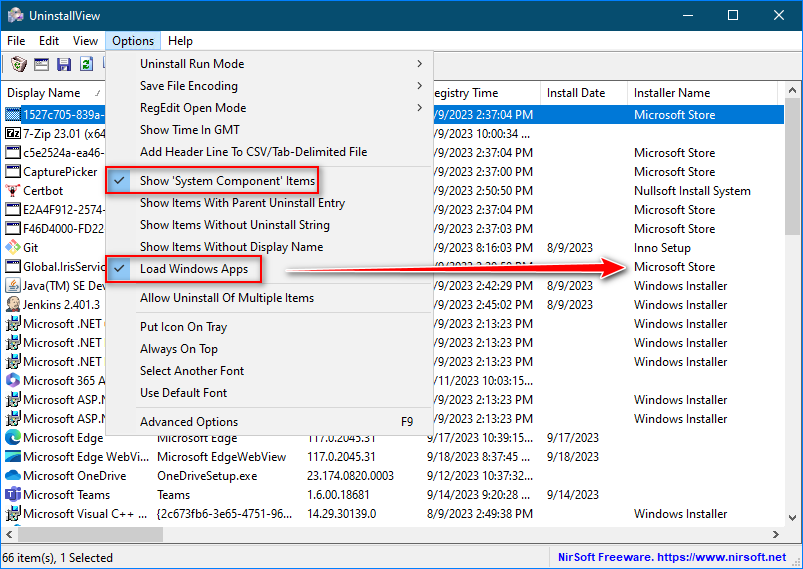Click the green Refresh toolbar icon
This screenshot has height=569, width=803.
click(86, 64)
